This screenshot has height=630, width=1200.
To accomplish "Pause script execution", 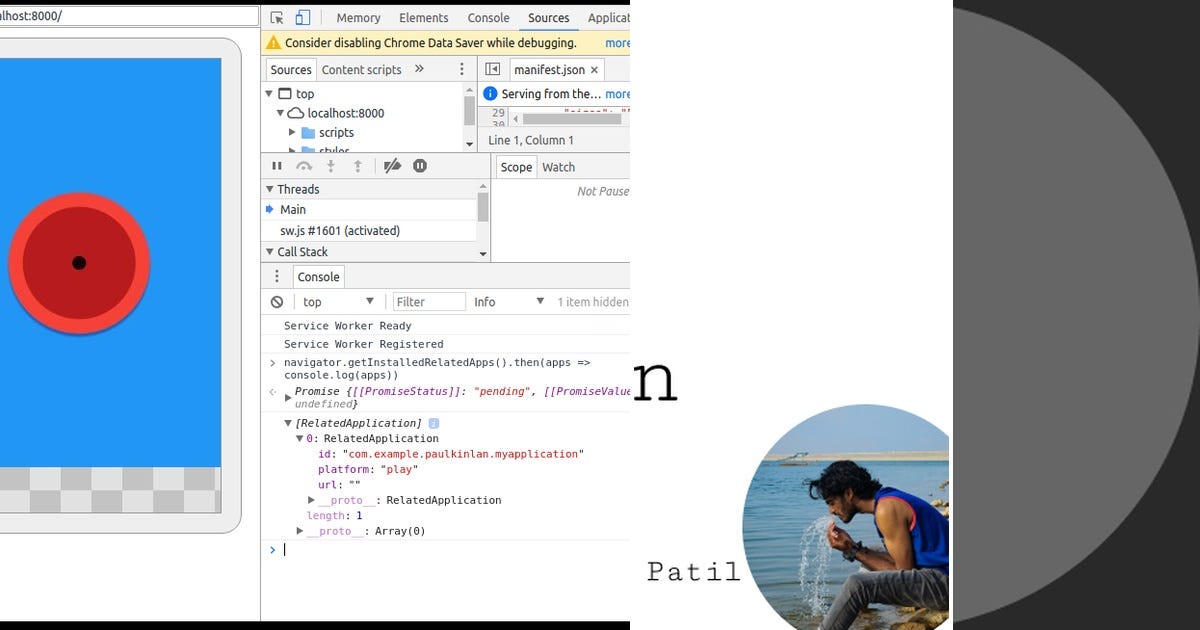I will coord(277,166).
